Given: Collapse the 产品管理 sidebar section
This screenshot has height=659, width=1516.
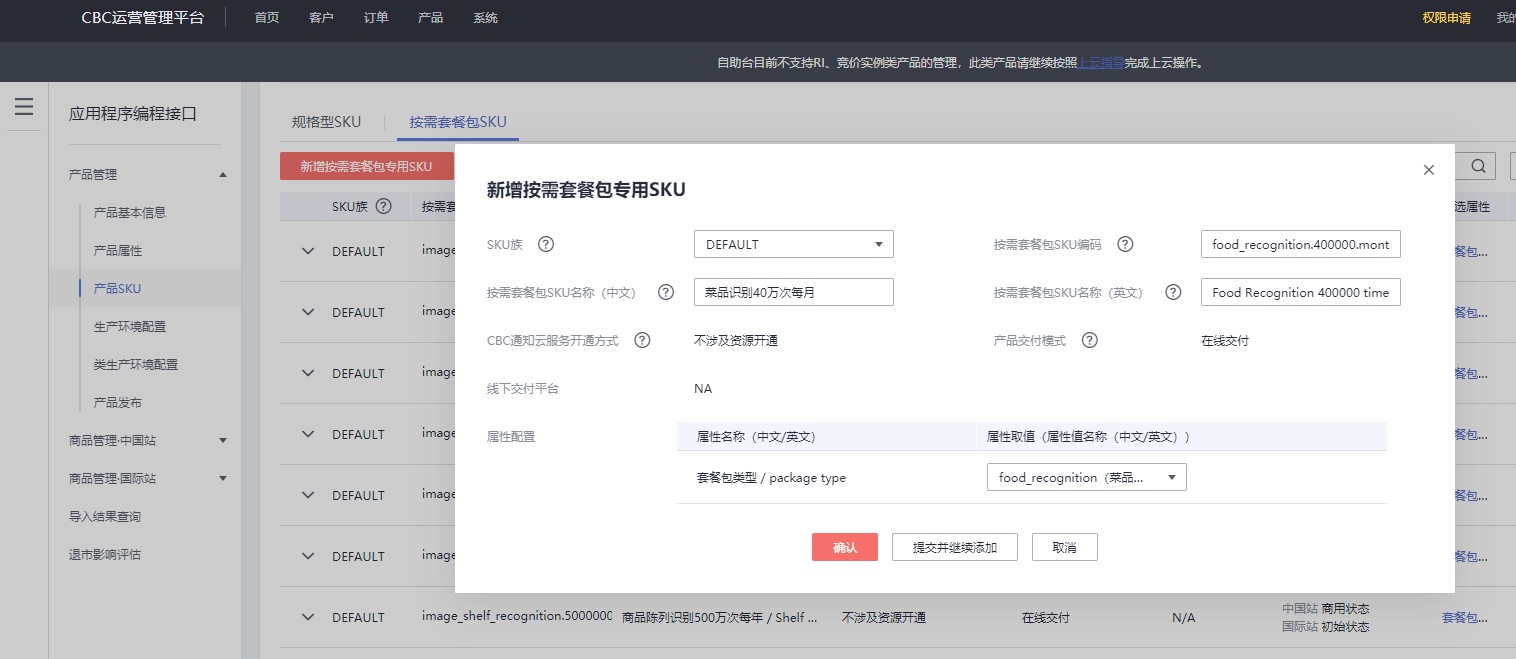Looking at the screenshot, I should (223, 175).
